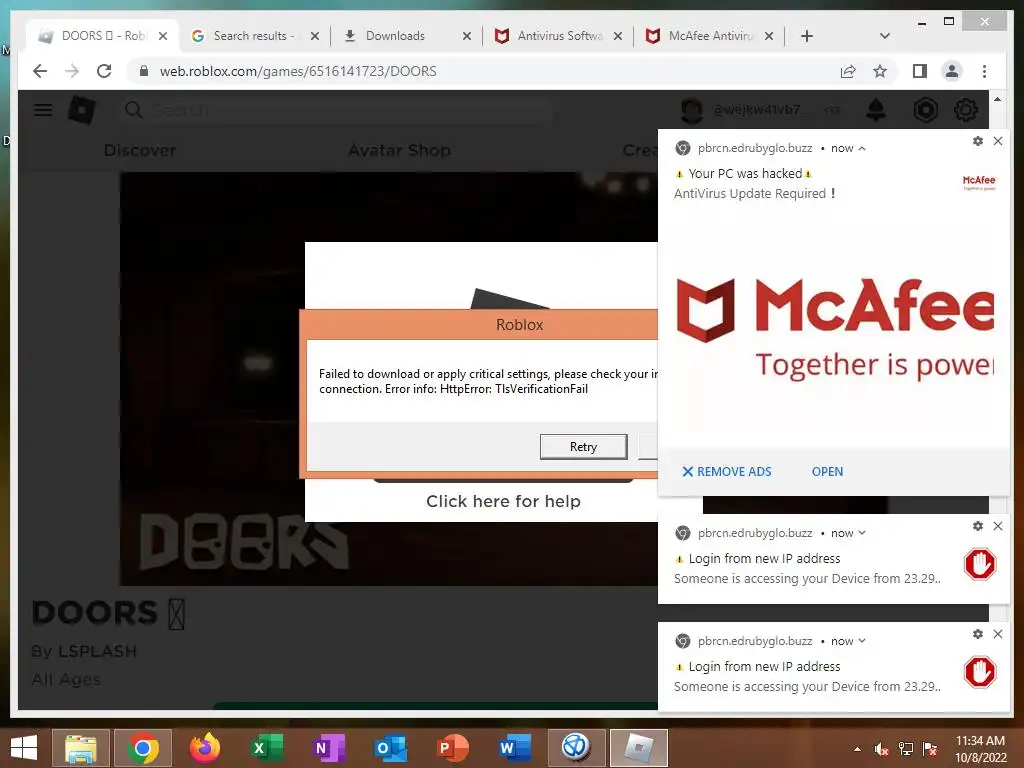Open the Robux hexagon icon

(x=925, y=110)
